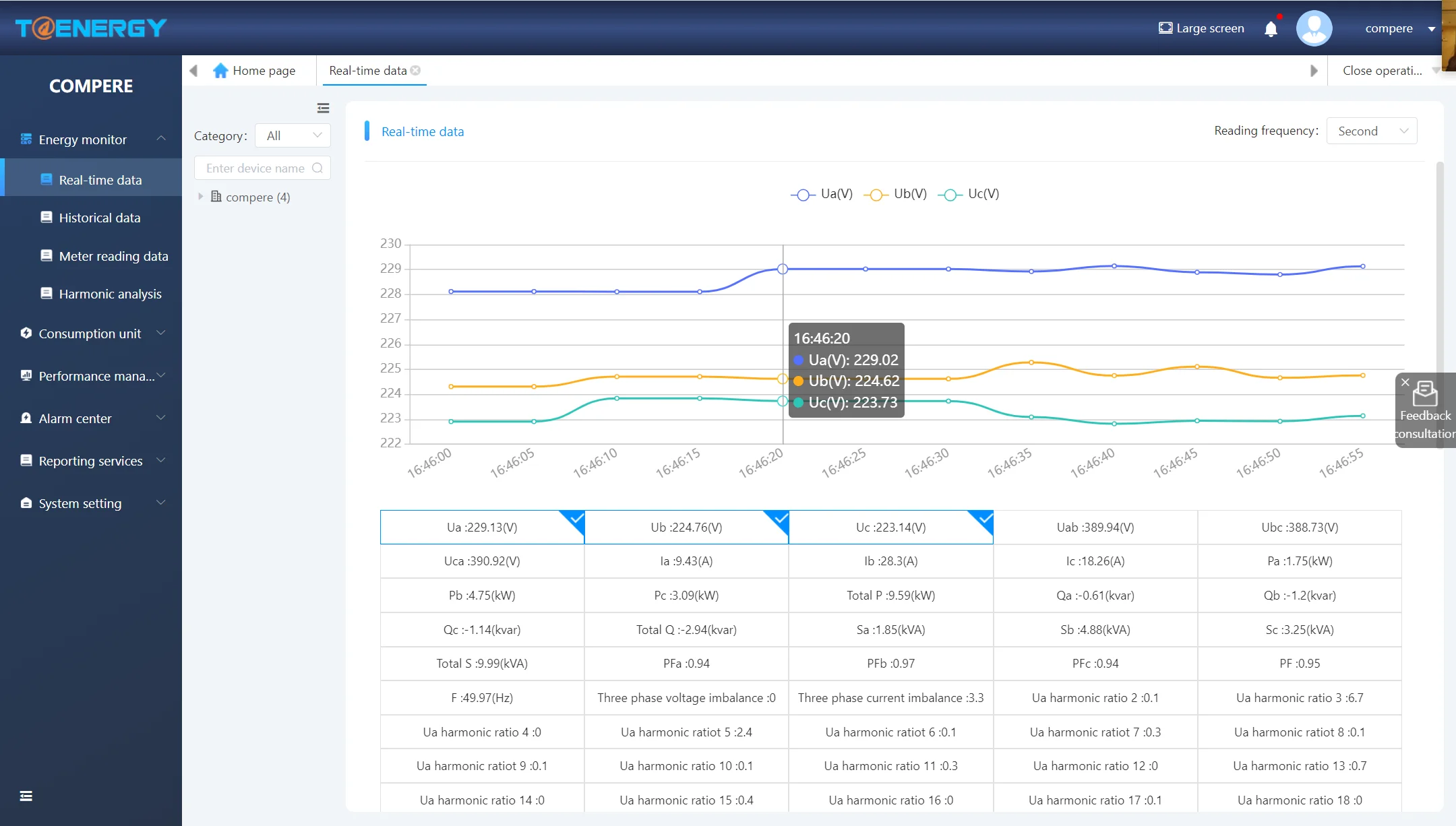Open the Large screen view
Image resolution: width=1456 pixels, height=826 pixels.
[1201, 28]
